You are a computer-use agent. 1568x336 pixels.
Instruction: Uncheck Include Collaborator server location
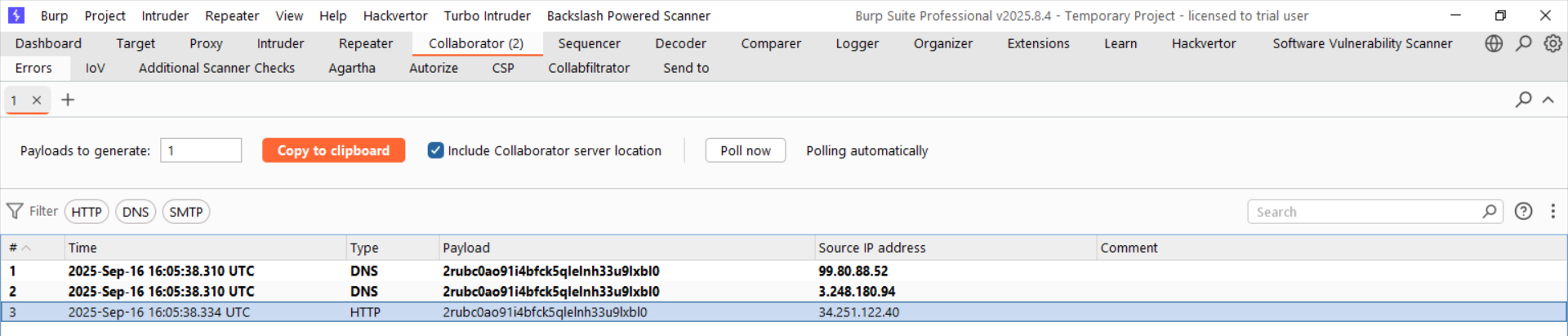tap(436, 150)
